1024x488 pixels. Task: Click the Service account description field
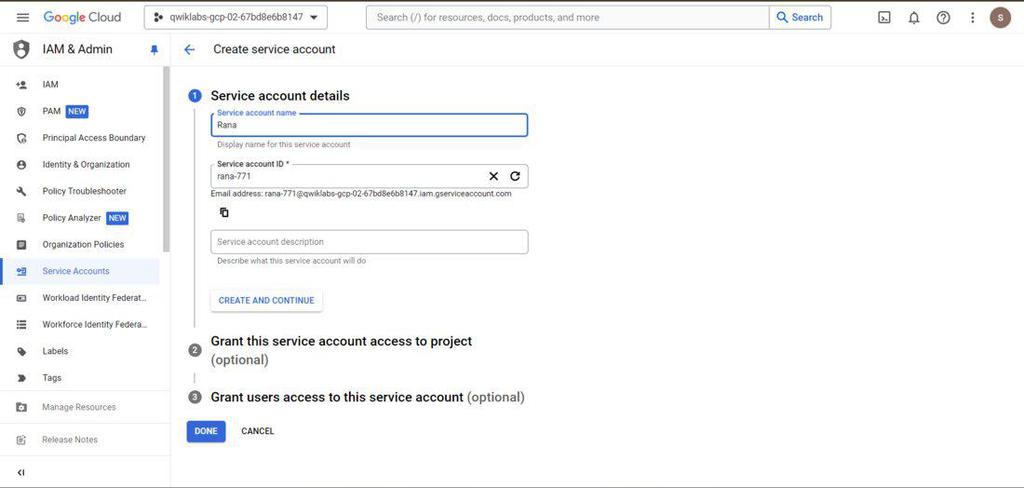(369, 242)
